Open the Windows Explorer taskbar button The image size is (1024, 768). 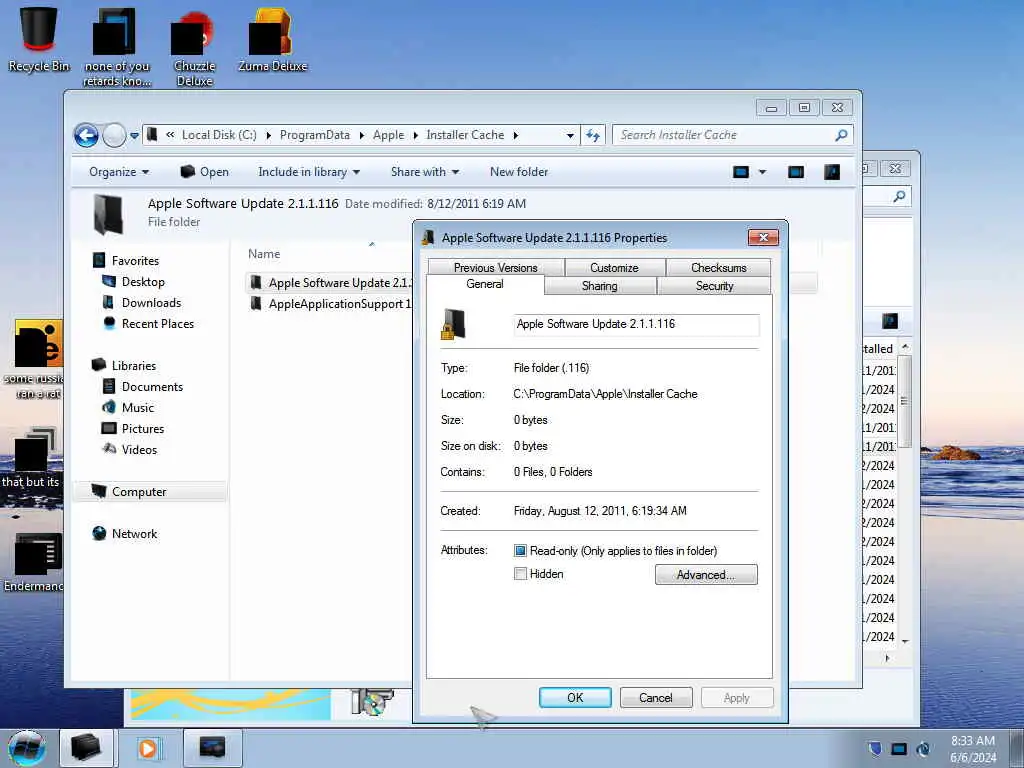pos(86,748)
